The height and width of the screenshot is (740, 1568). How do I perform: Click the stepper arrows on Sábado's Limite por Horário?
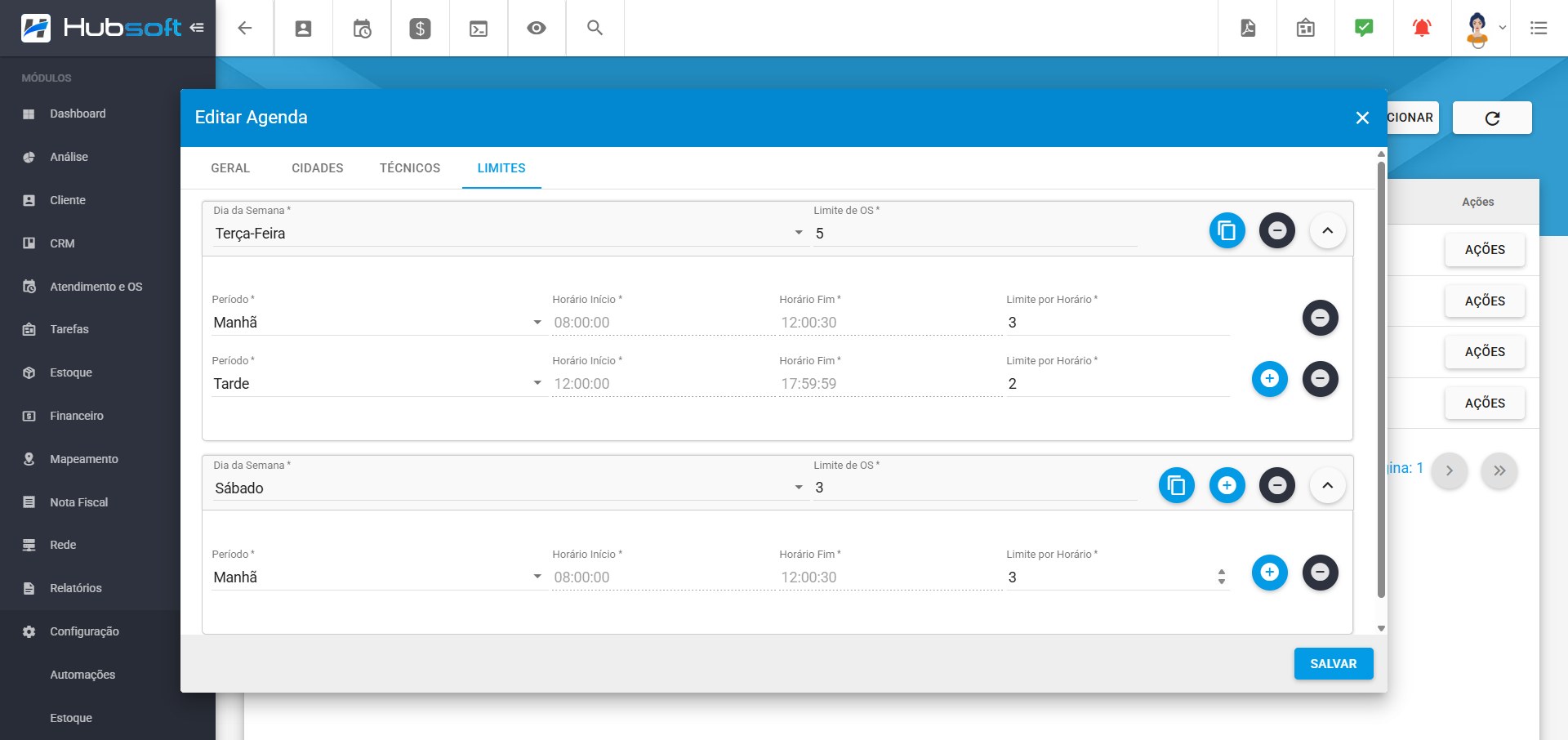(x=1222, y=577)
